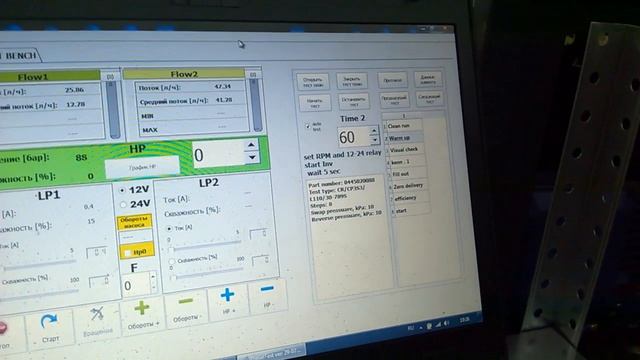Viewport: 640px width, 360px height.
Task: Click the Закрыть тест план button
Action: coord(352,81)
